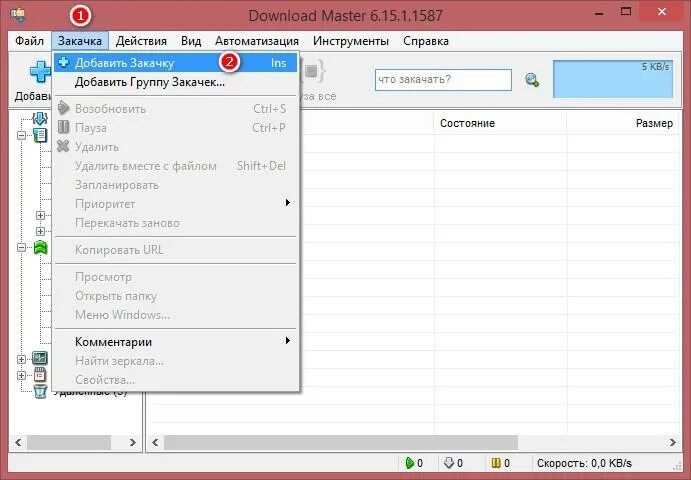The height and width of the screenshot is (480, 691).
Task: Click the Возобновить menu entry
Action: coord(175,108)
